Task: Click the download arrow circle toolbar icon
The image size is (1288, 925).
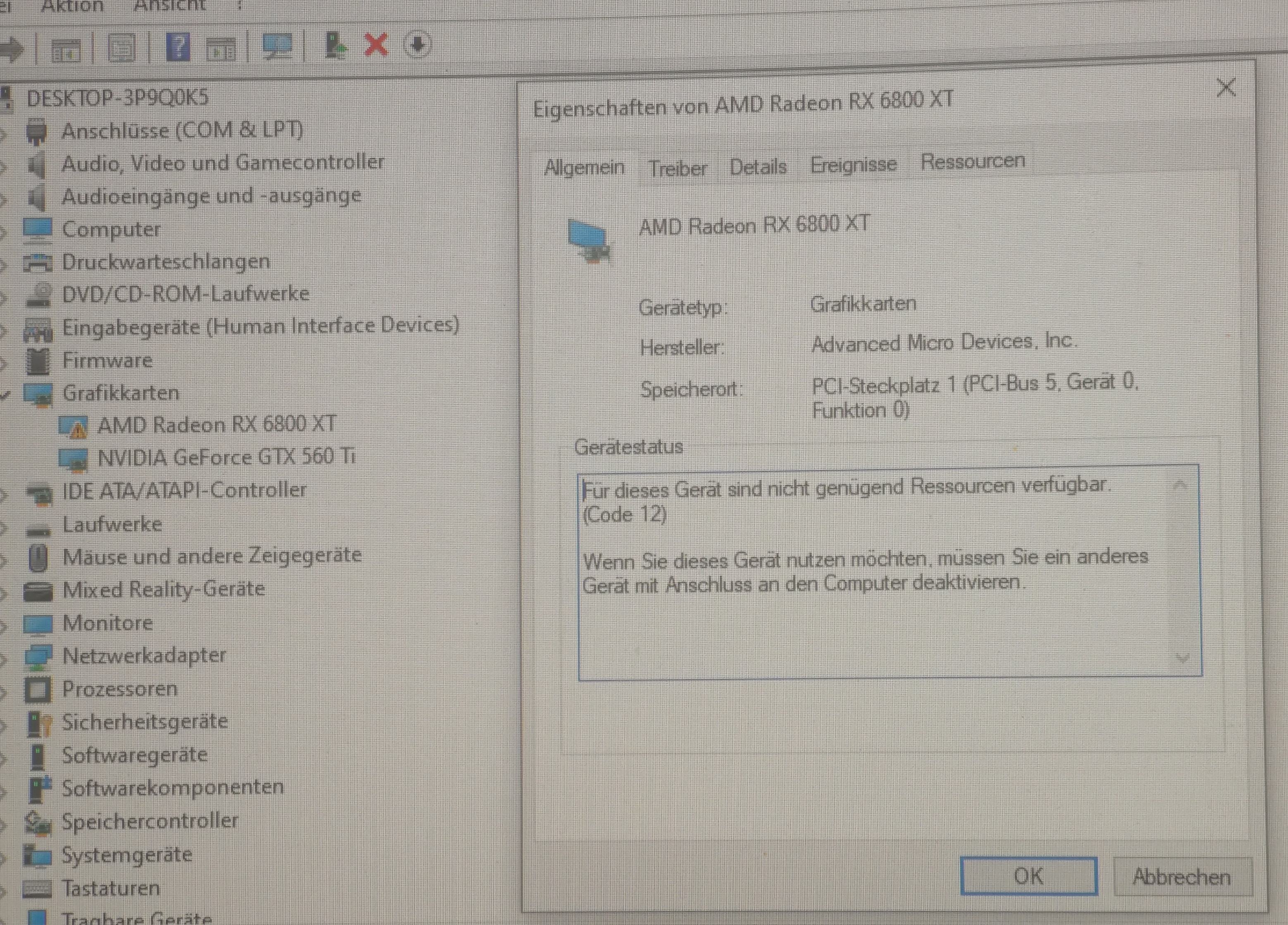Action: click(417, 44)
